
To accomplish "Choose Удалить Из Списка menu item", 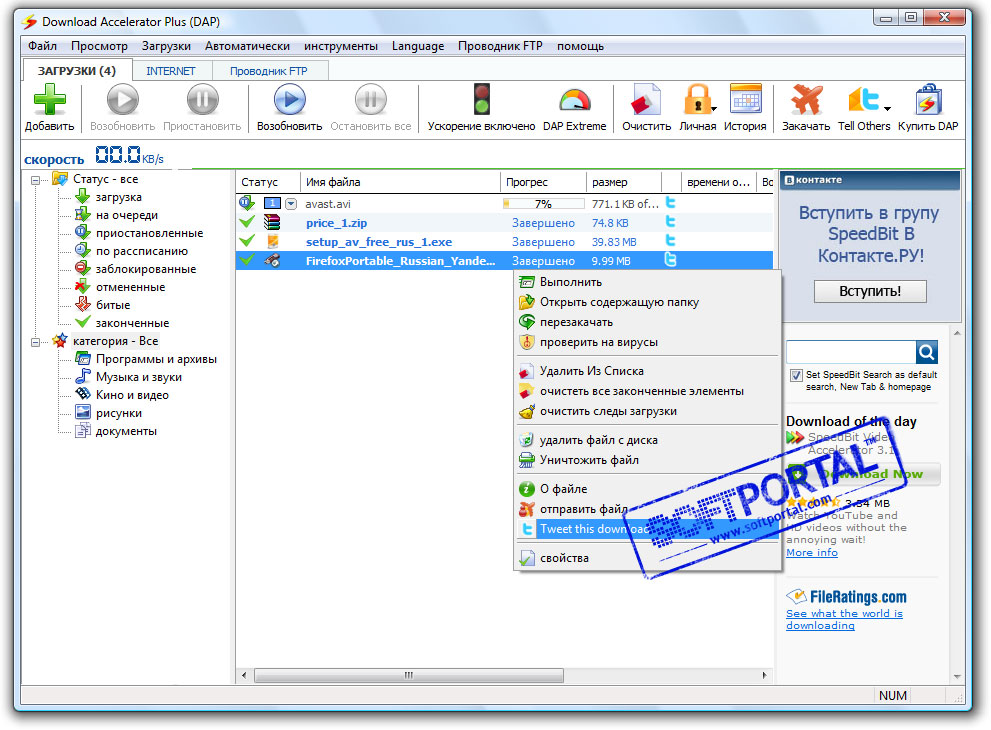I will pyautogui.click(x=647, y=371).
